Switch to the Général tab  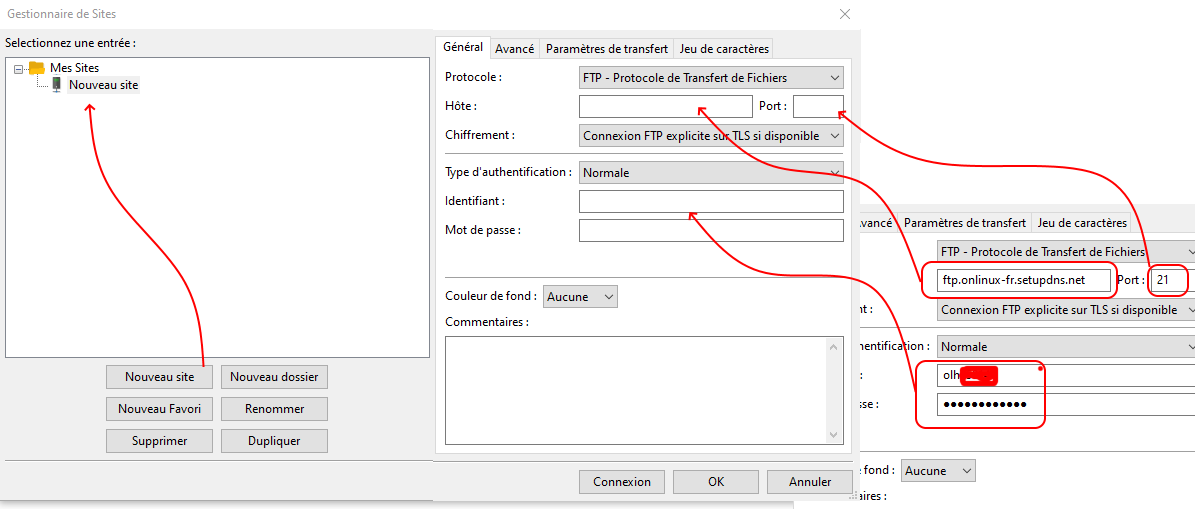click(x=463, y=46)
